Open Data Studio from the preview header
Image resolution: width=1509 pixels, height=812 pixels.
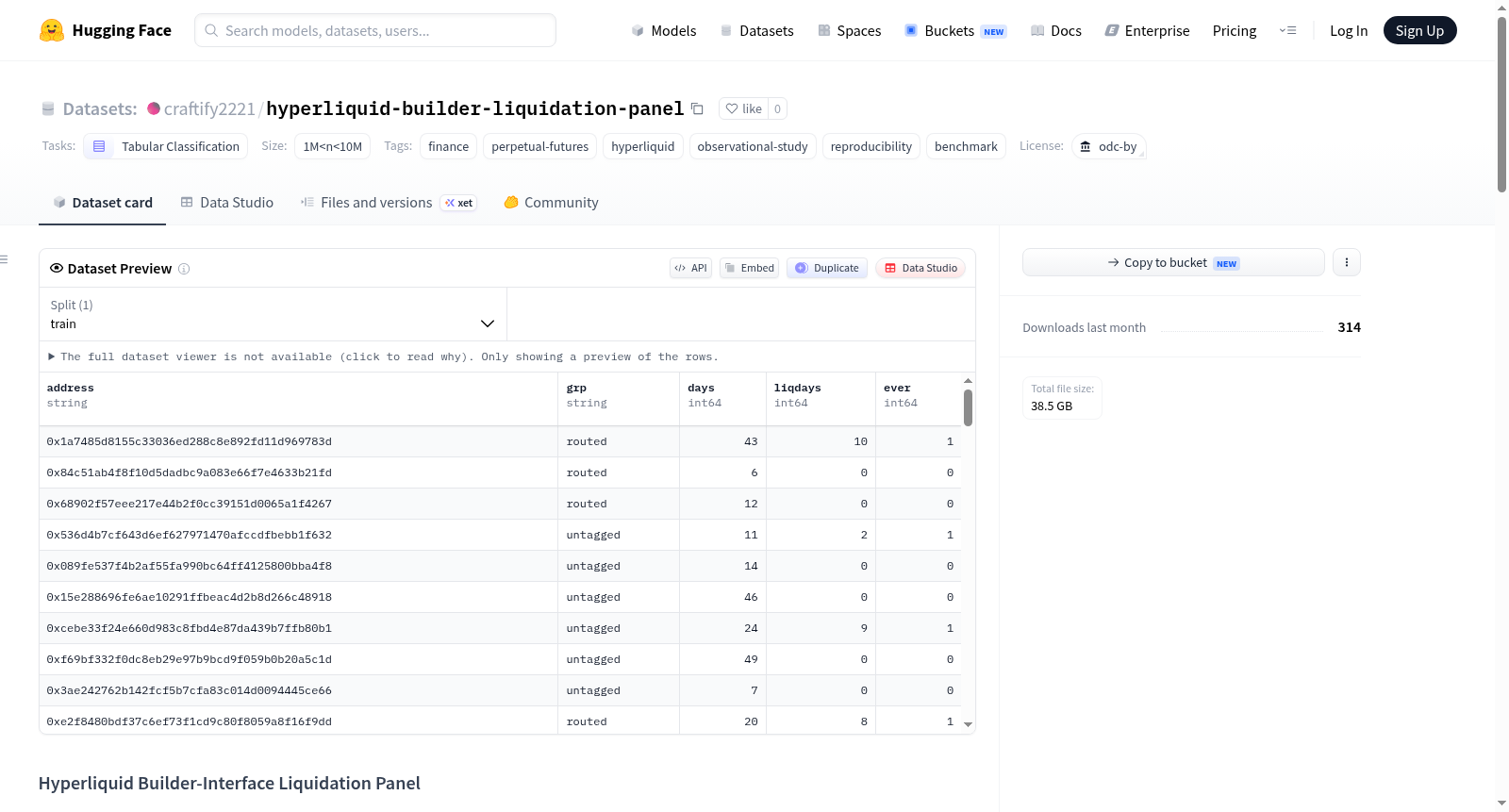coord(920,268)
